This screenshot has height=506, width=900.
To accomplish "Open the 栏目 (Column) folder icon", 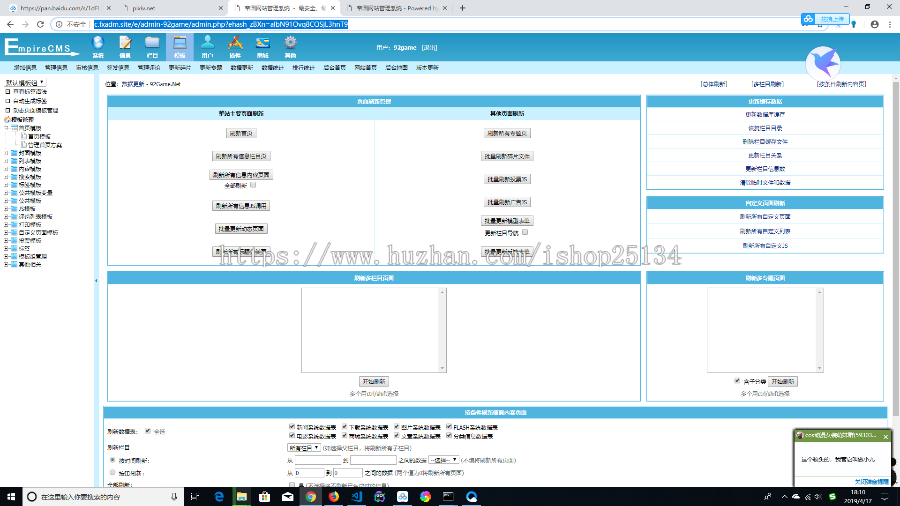I will pyautogui.click(x=152, y=44).
